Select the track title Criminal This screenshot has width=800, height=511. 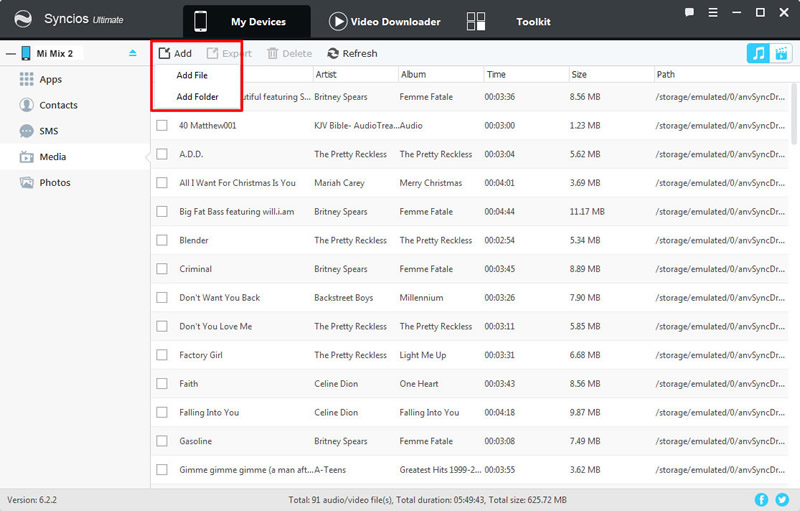[x=195, y=269]
